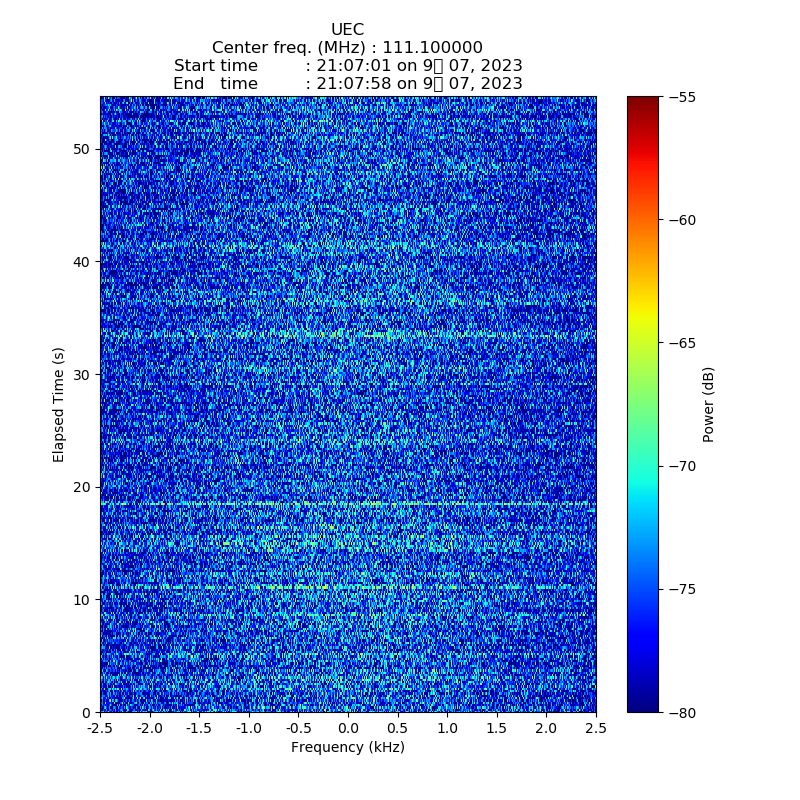Viewport: 800px width, 800px height.
Task: Click the Power (dB) colorbar label
Action: tap(709, 404)
